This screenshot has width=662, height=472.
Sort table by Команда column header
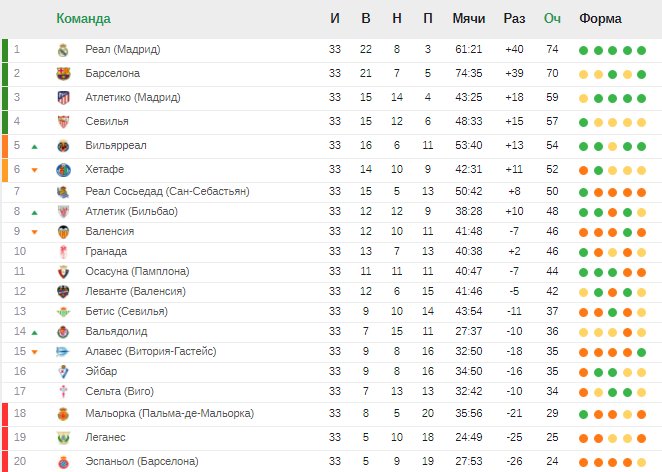coord(84,19)
